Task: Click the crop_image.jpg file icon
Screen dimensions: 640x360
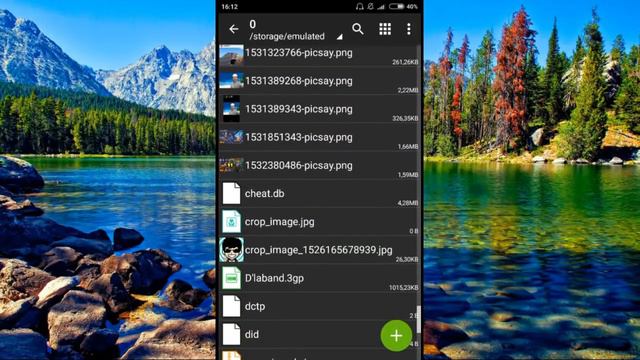Action: (231, 222)
